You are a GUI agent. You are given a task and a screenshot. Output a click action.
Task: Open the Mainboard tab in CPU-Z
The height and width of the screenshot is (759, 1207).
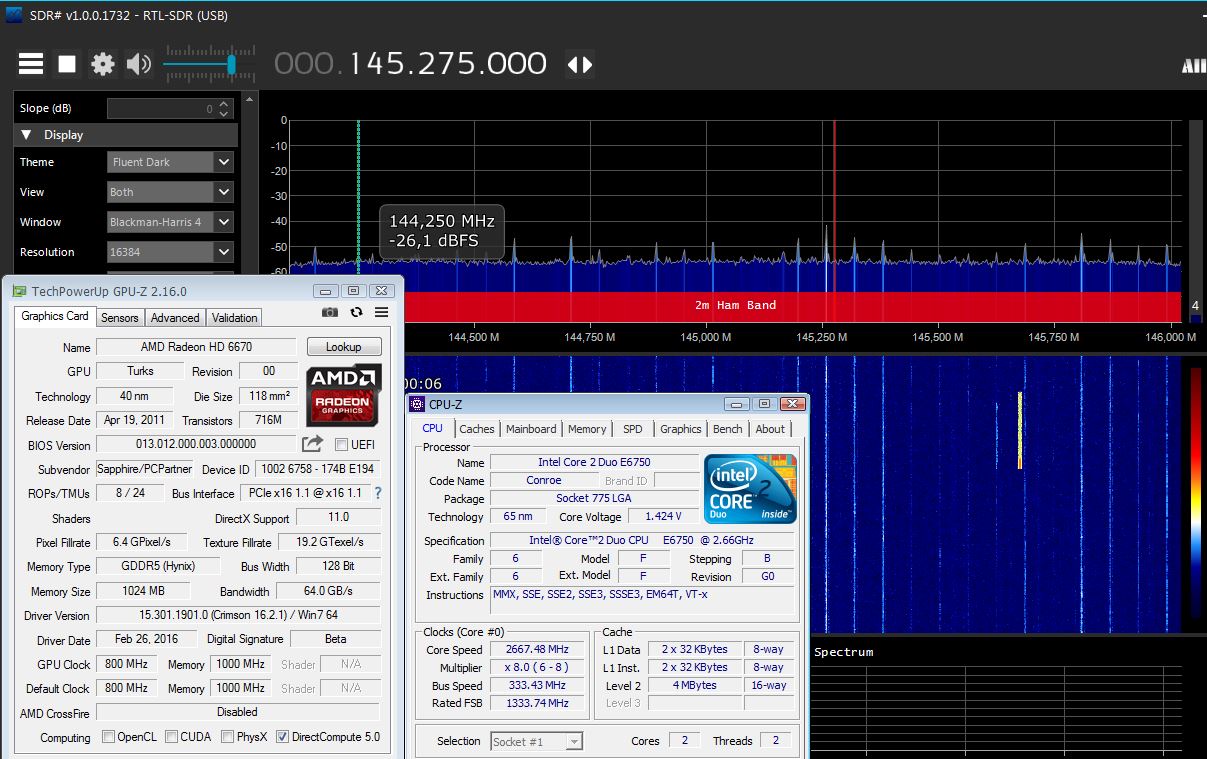[x=531, y=429]
